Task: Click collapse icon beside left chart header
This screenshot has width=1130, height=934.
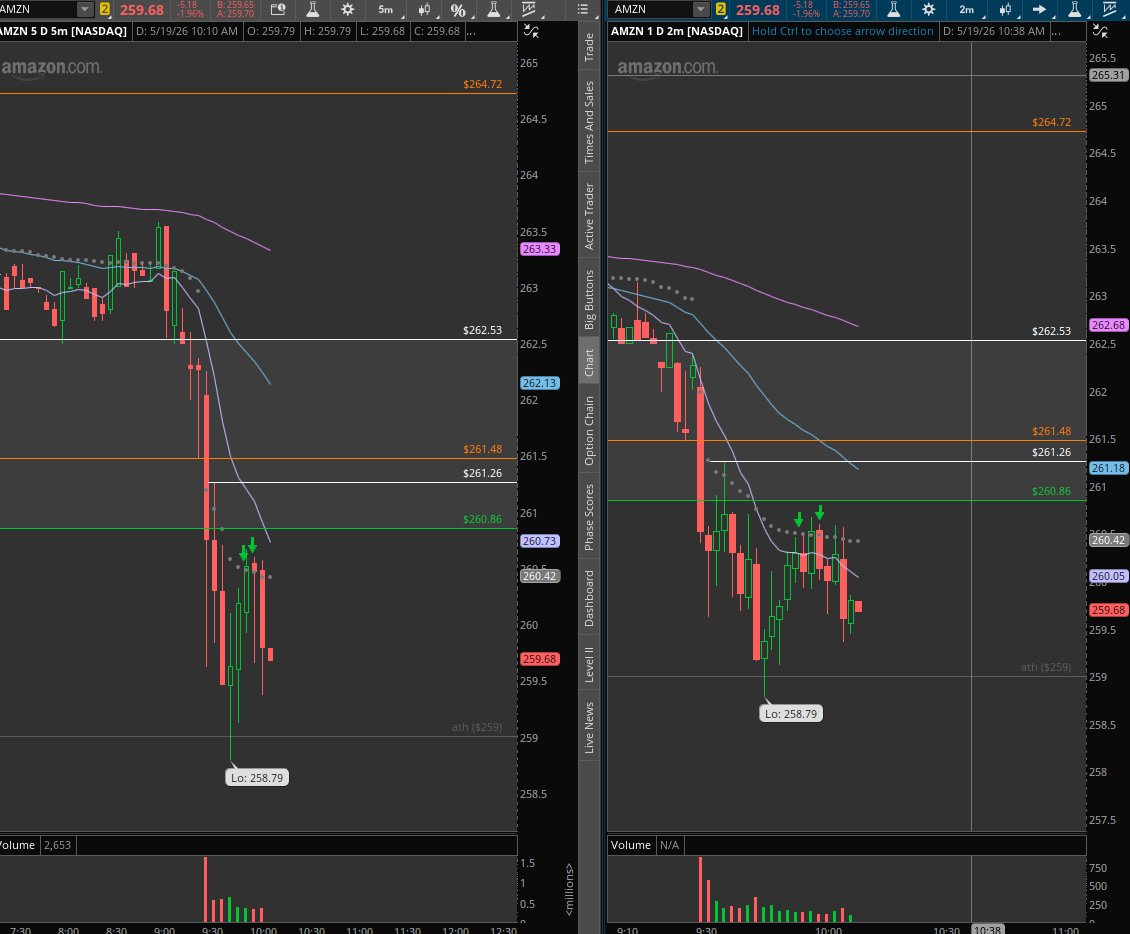Action: click(531, 30)
